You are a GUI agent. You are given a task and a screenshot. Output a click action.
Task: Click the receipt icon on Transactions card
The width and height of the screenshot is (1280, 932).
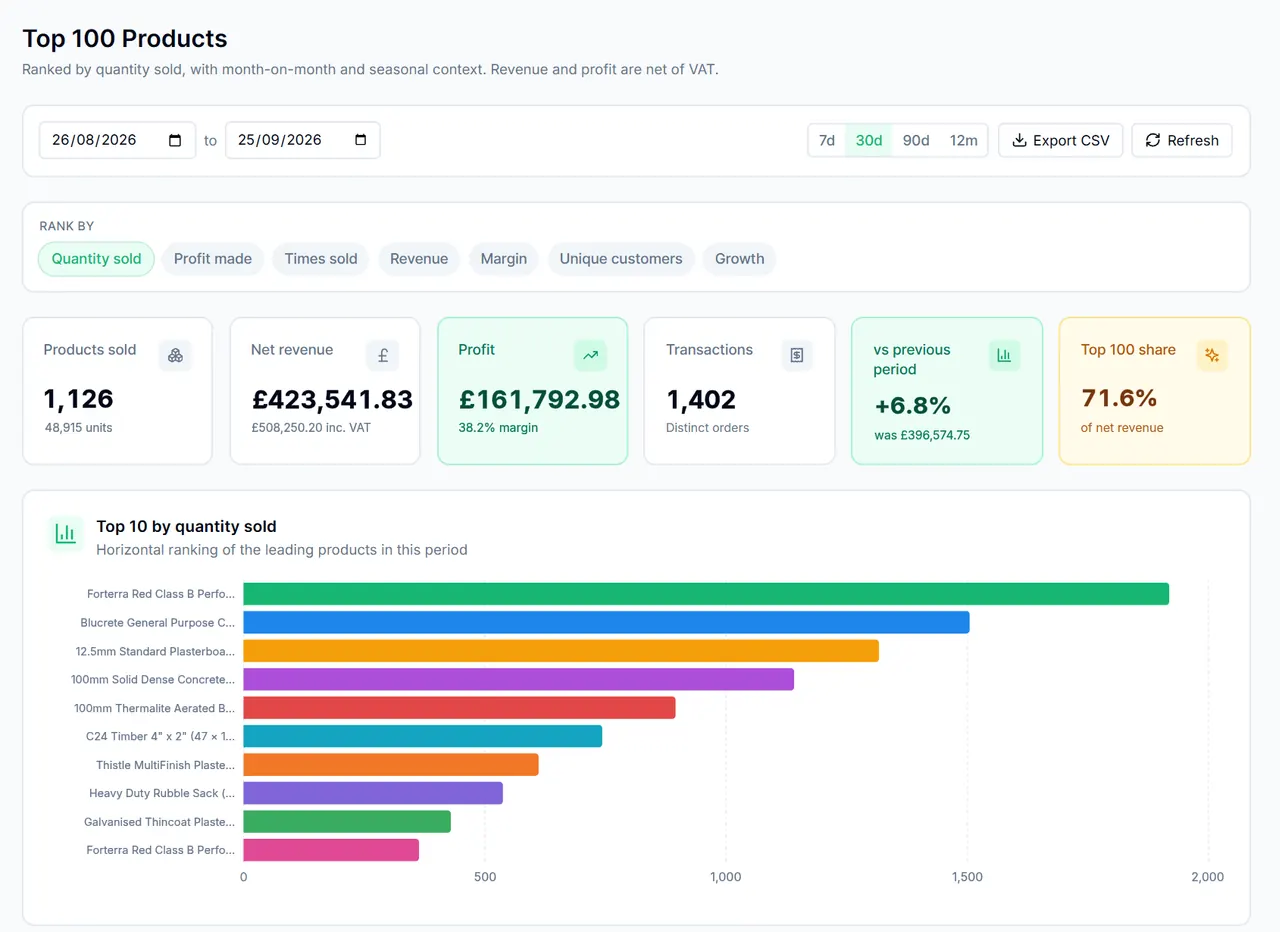click(x=797, y=355)
